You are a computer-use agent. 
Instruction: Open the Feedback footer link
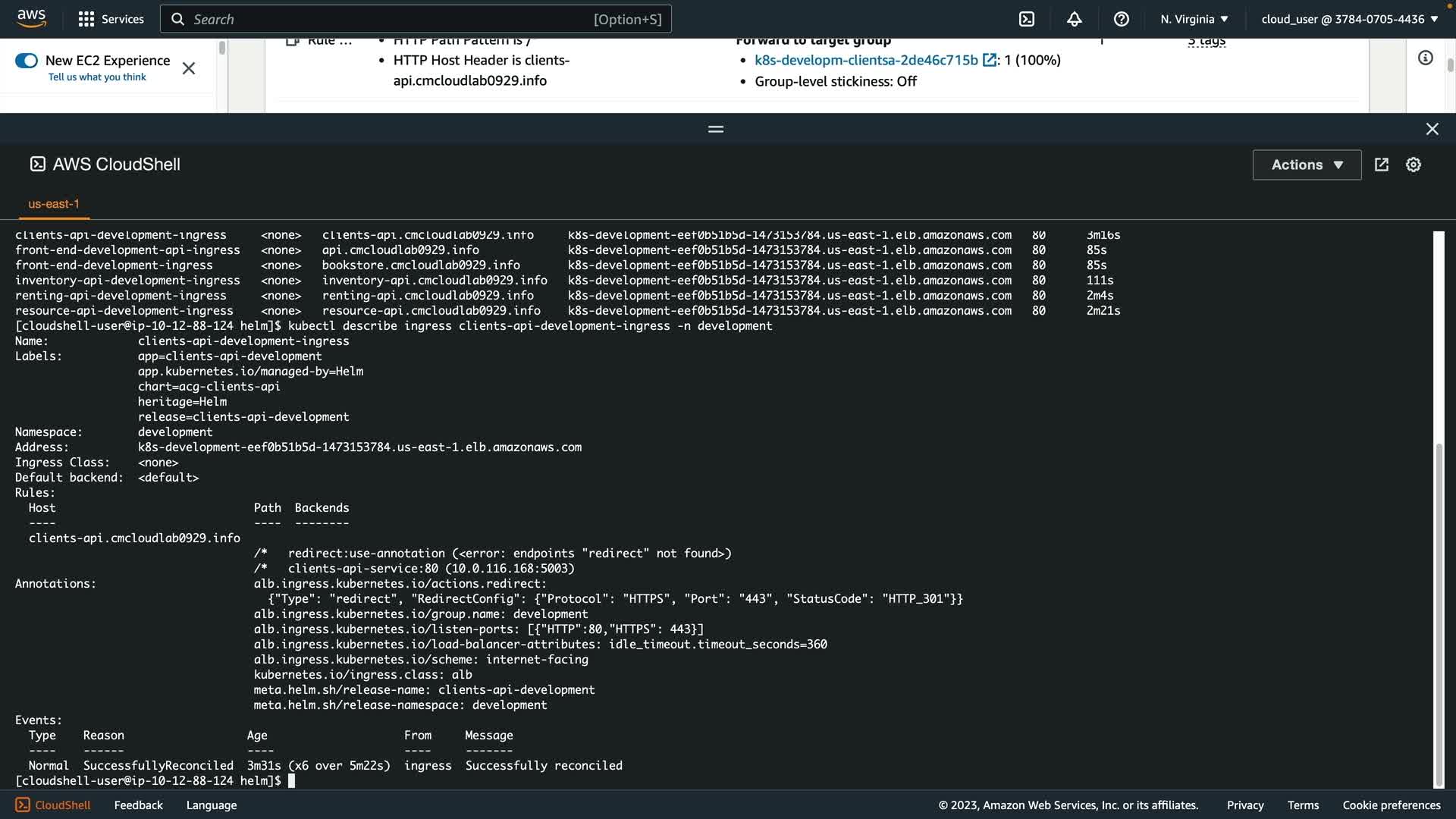pos(138,805)
